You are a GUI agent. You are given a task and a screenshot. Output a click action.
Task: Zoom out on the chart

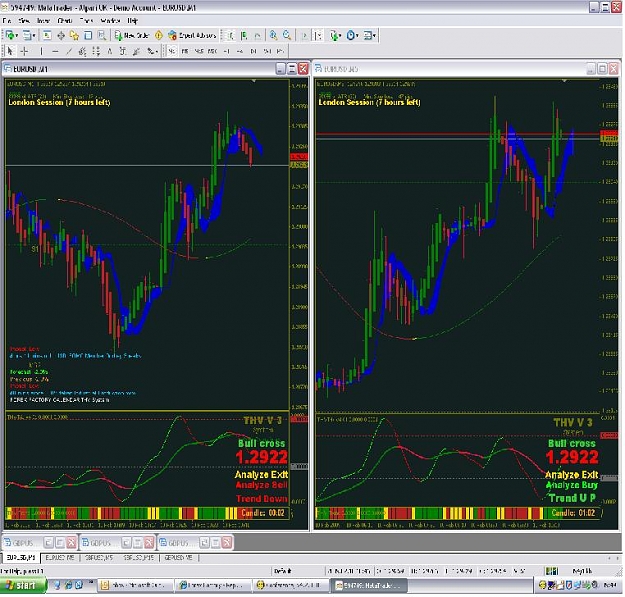coord(287,35)
